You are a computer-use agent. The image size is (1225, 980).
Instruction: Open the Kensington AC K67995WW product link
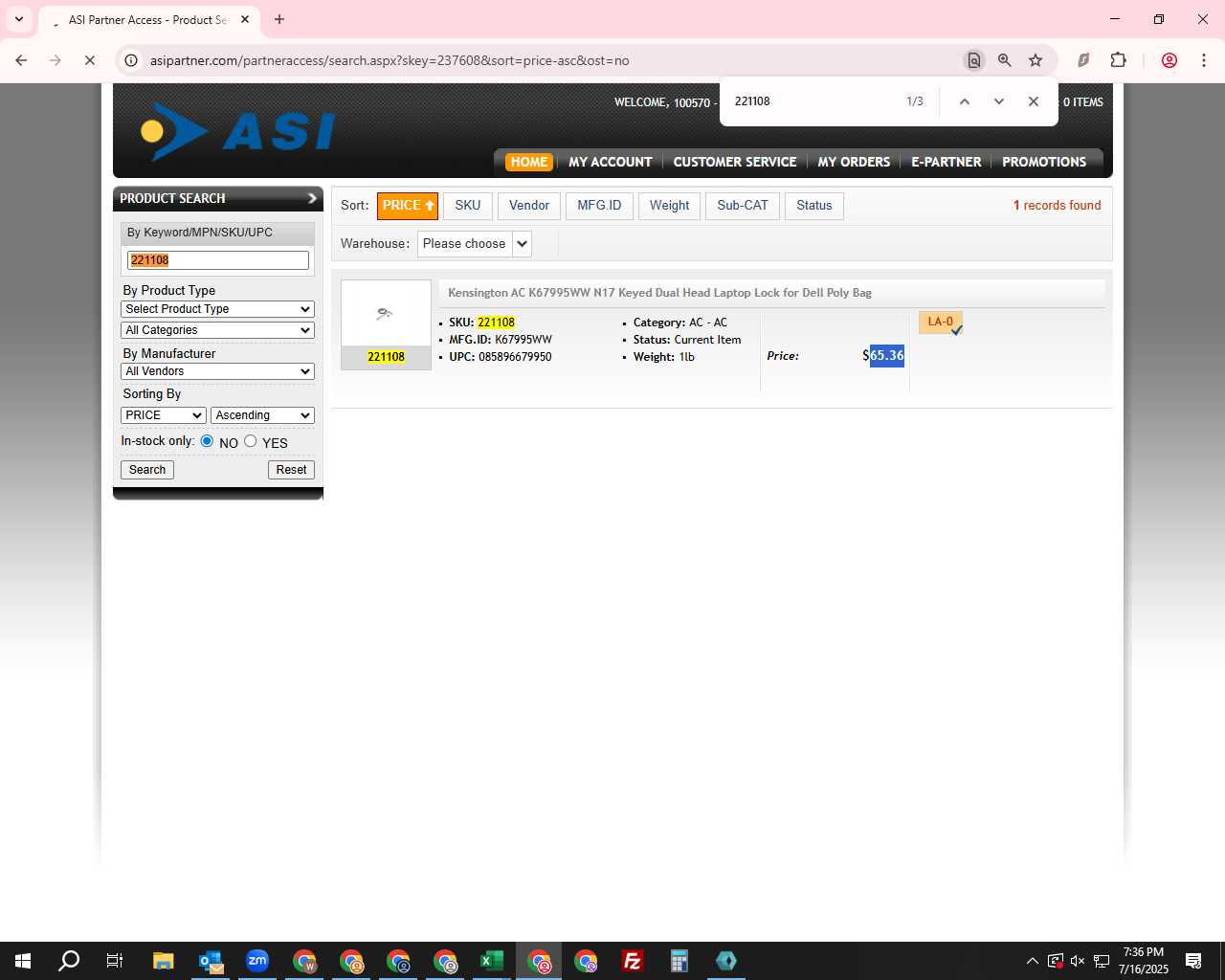(659, 293)
